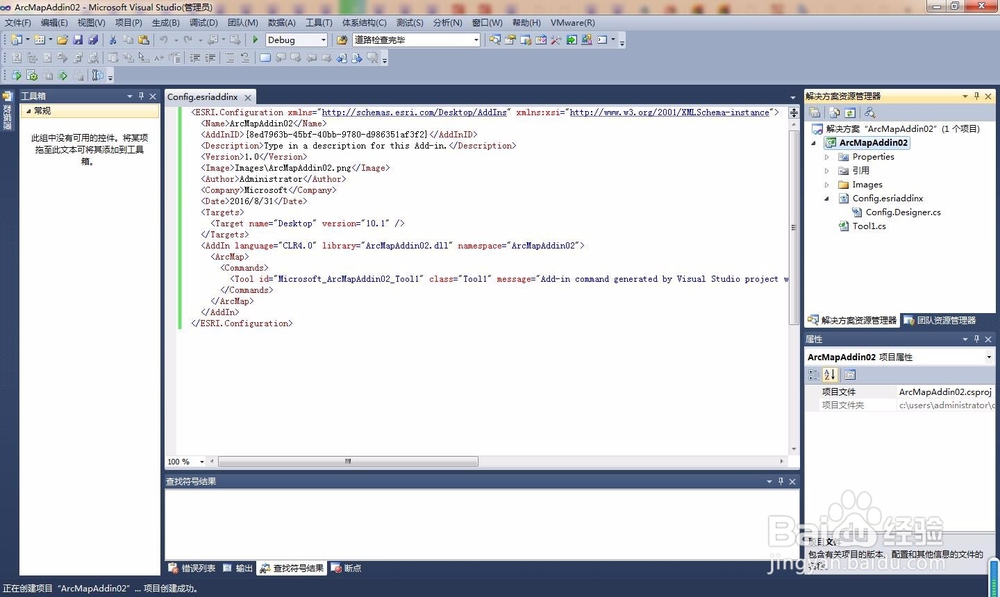Click the green Start Debugging arrow

[255, 40]
